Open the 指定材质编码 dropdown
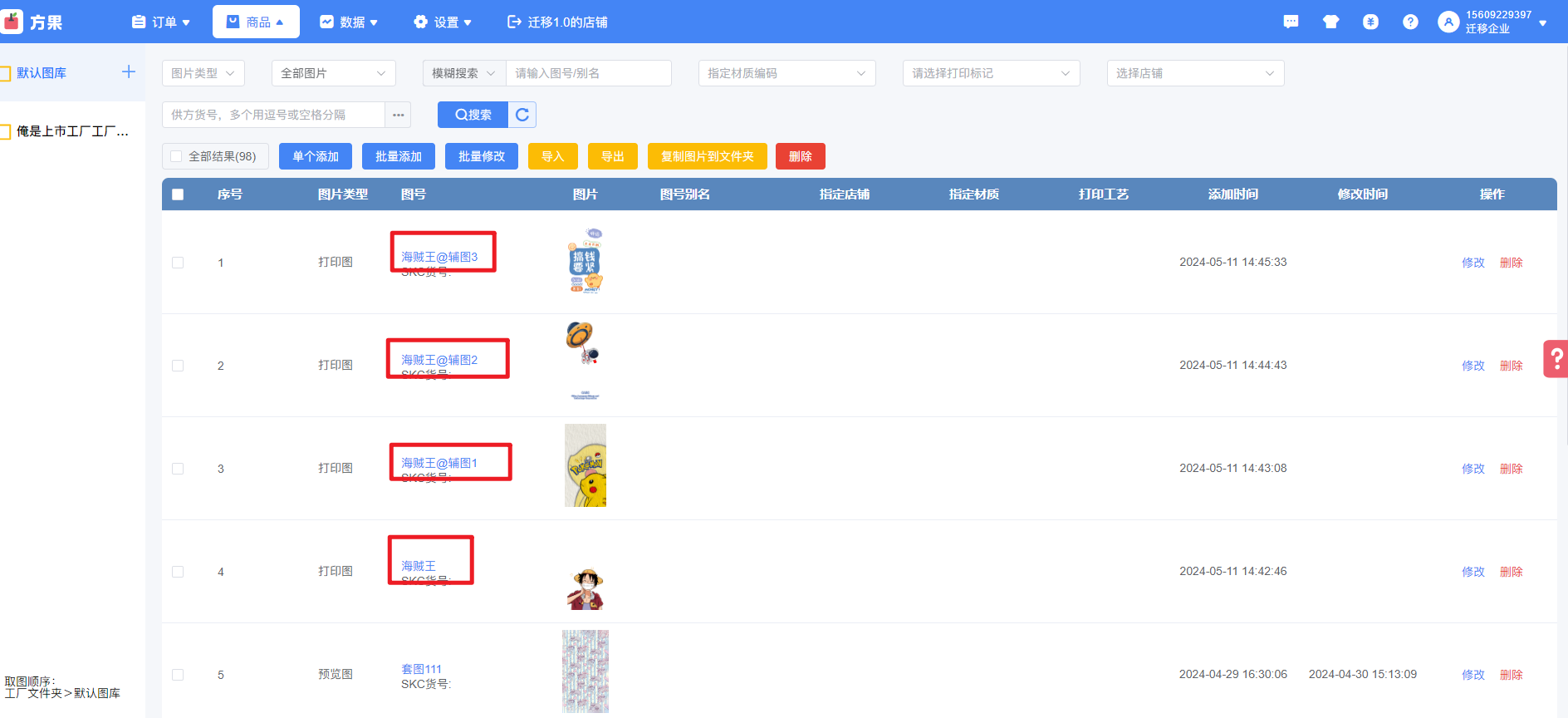 point(787,73)
